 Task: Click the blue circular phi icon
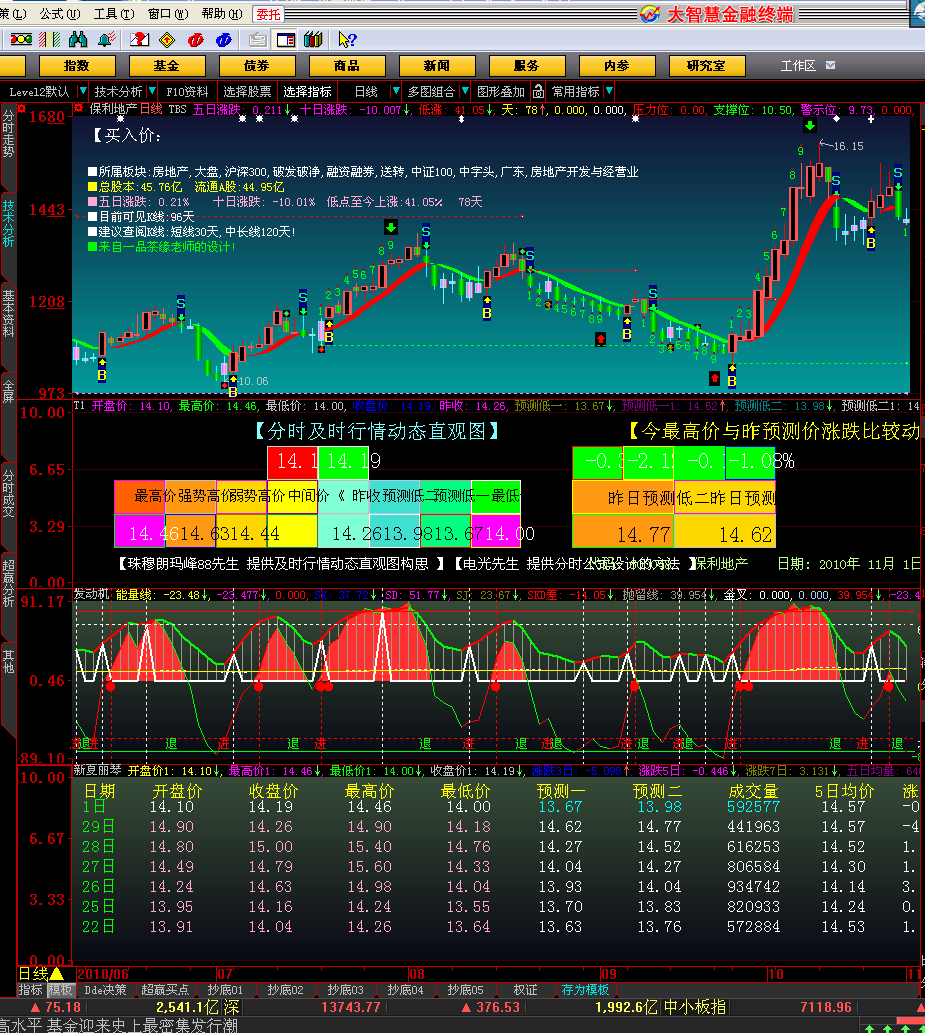click(x=224, y=40)
